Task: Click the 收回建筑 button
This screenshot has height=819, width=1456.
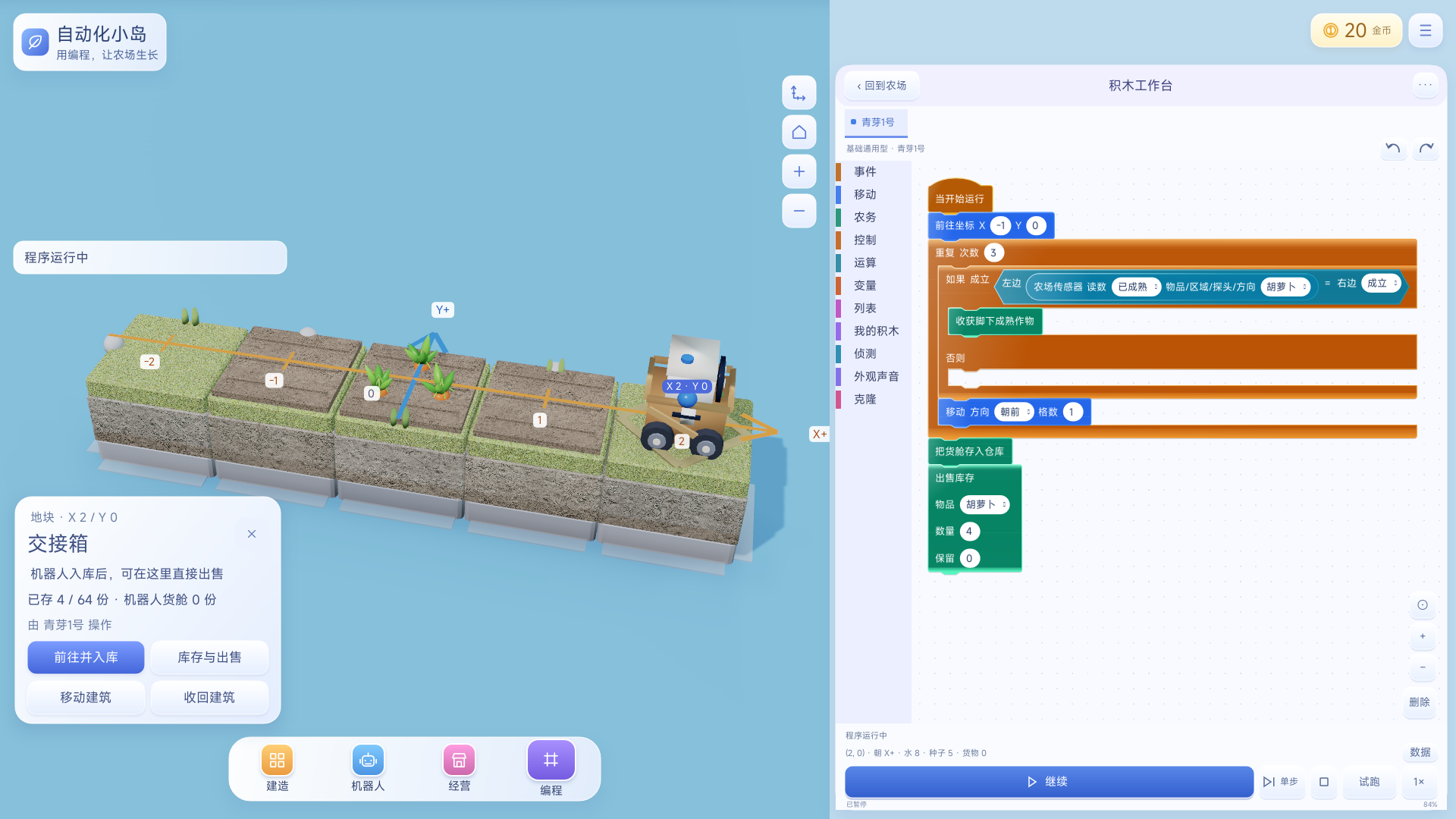Action: [209, 698]
